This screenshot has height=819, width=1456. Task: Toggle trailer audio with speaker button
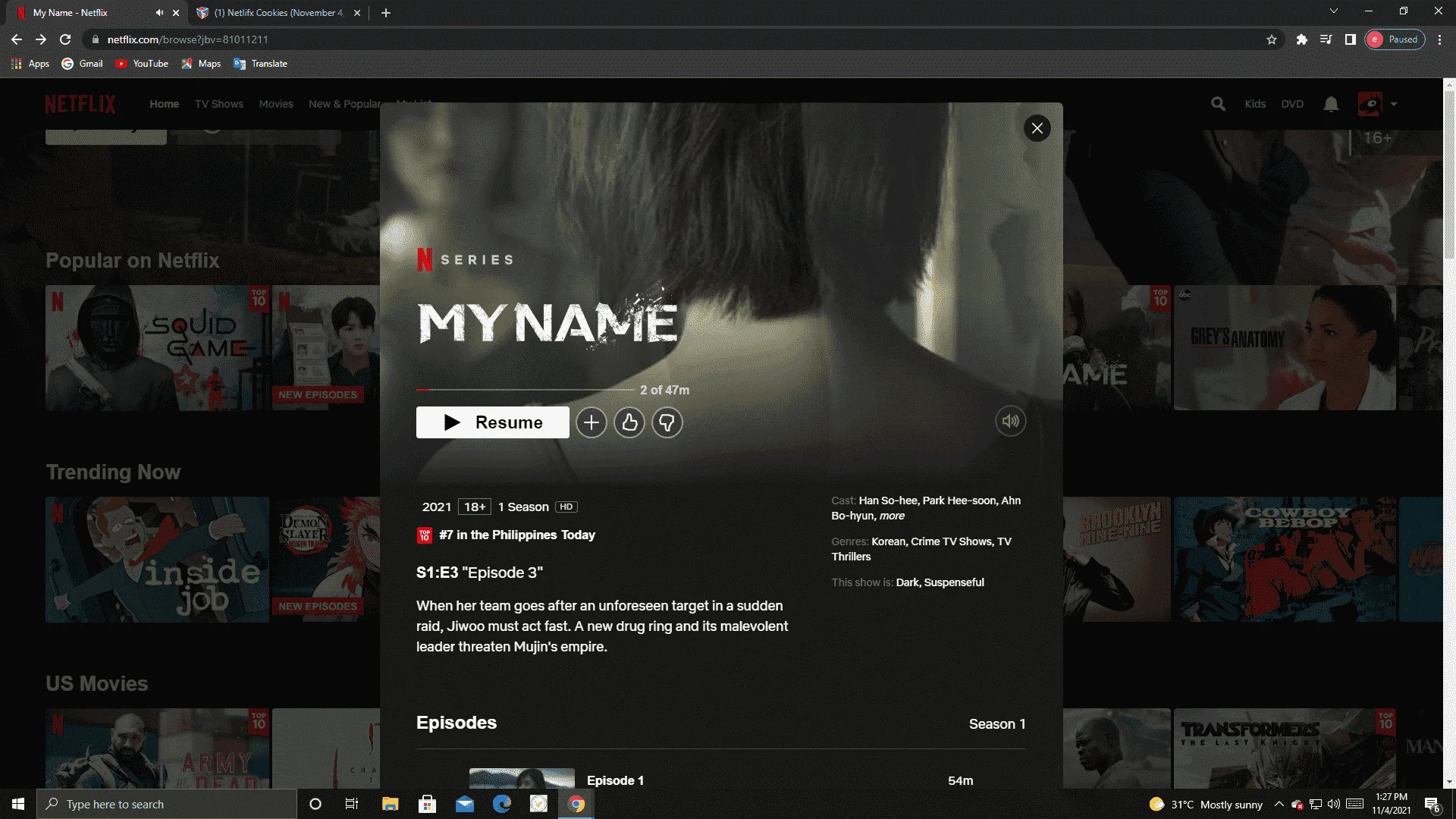[x=1010, y=421]
